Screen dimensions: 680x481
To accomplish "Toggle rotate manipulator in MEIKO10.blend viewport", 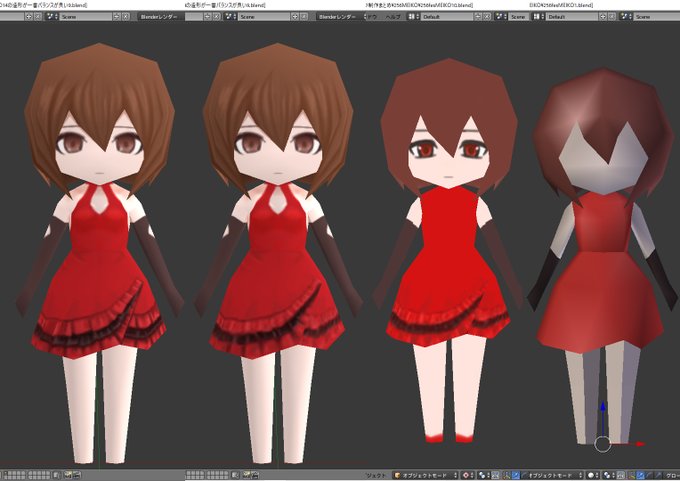I will [523, 475].
